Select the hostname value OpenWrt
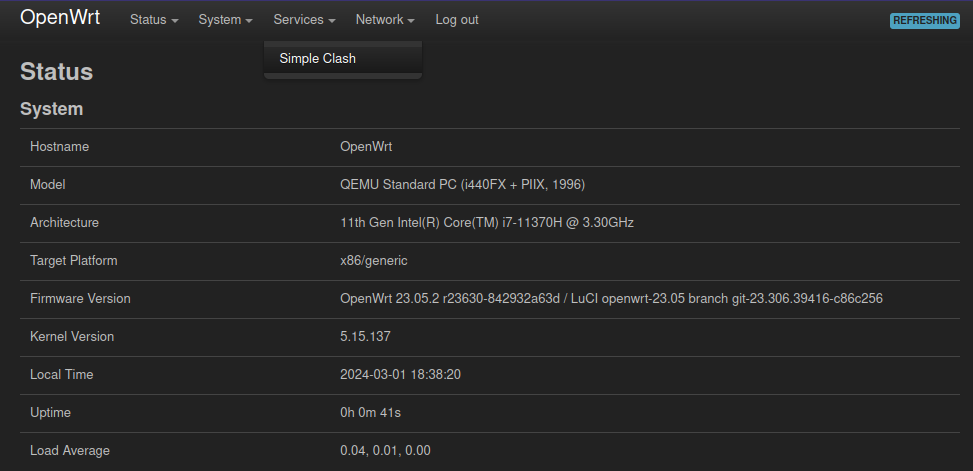The image size is (973, 471). 366,147
